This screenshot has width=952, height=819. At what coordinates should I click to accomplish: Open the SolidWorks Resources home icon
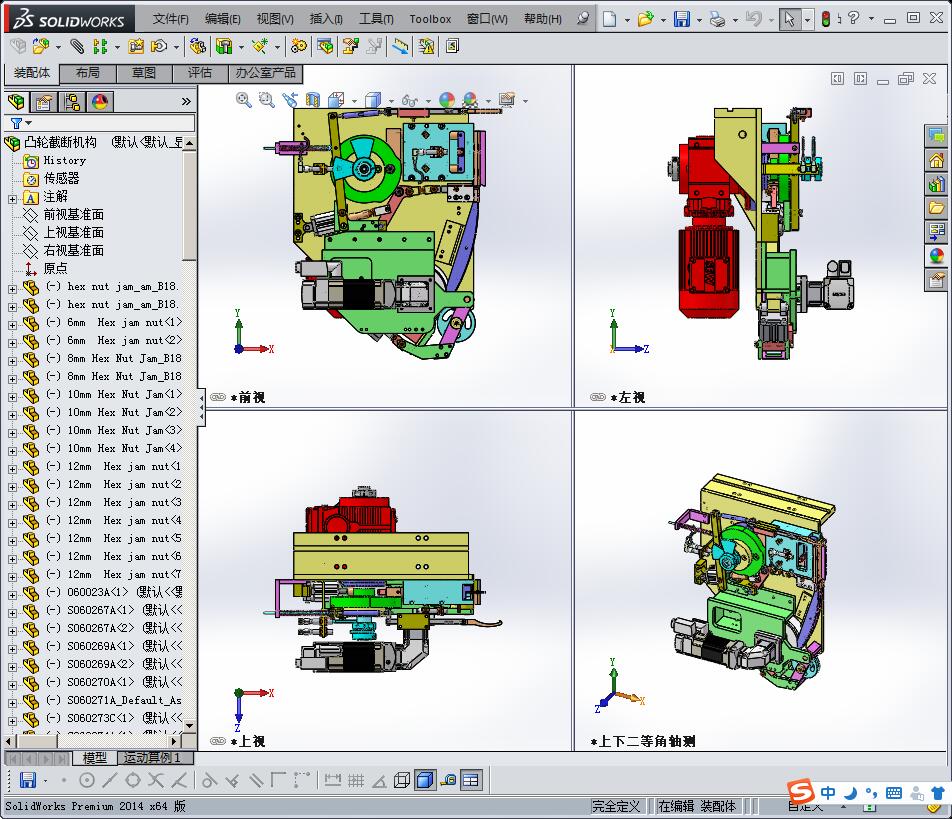pyautogui.click(x=936, y=160)
